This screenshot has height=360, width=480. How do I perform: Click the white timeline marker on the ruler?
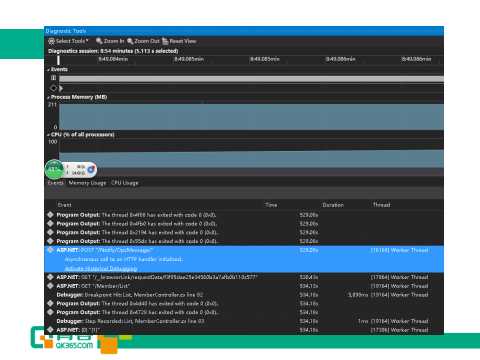point(58,60)
